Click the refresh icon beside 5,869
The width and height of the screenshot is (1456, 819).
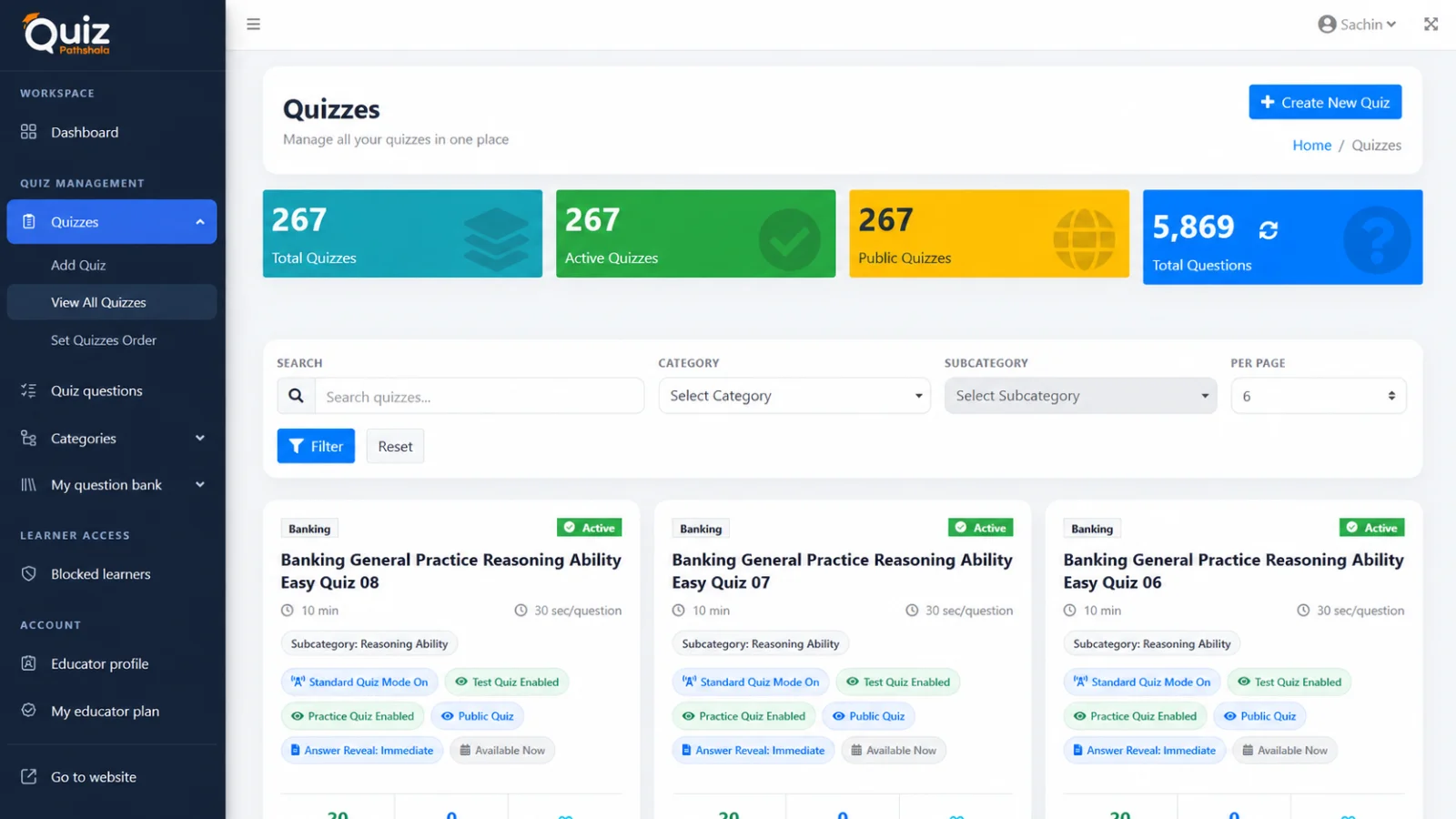pyautogui.click(x=1268, y=230)
